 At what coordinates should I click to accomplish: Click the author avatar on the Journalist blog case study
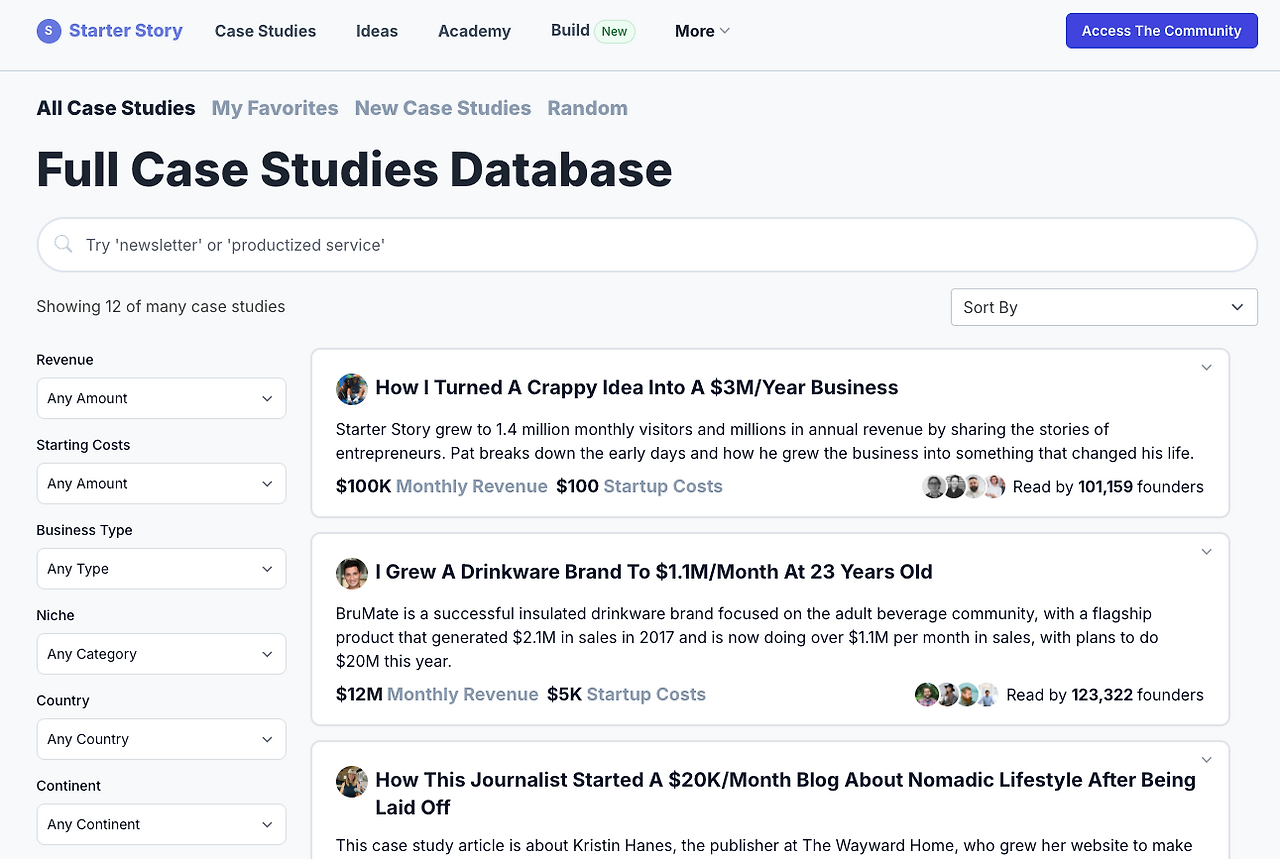coord(352,781)
